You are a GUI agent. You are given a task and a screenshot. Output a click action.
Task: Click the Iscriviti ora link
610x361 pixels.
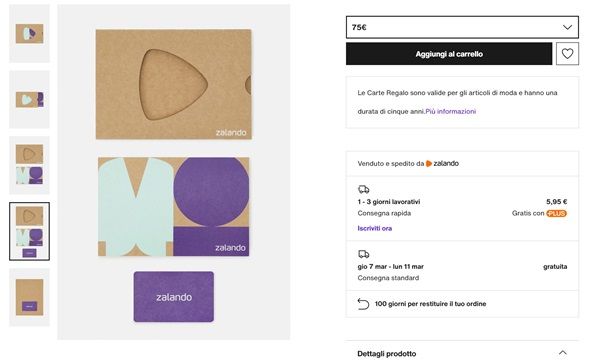tap(375, 228)
